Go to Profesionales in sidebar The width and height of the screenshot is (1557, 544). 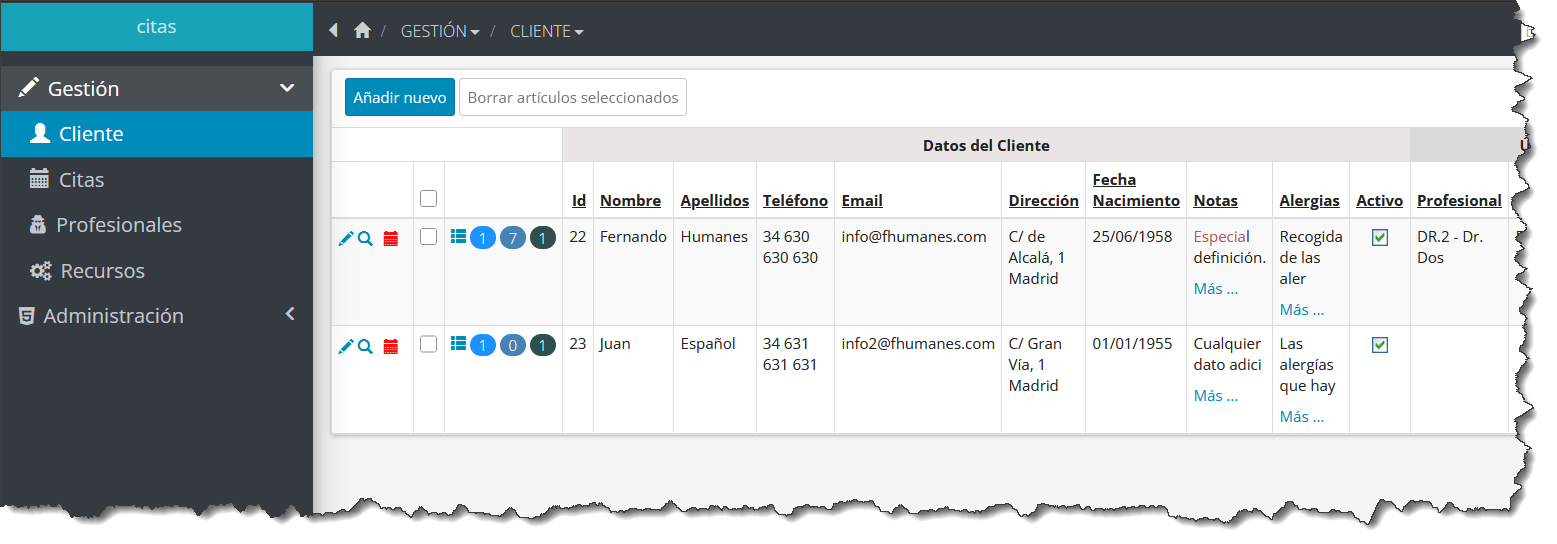(x=118, y=225)
